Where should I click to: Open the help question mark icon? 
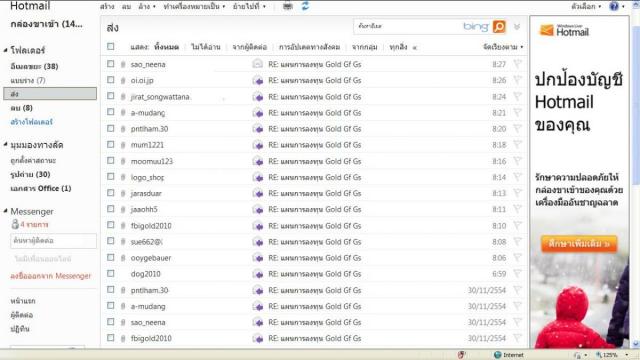click(613, 6)
